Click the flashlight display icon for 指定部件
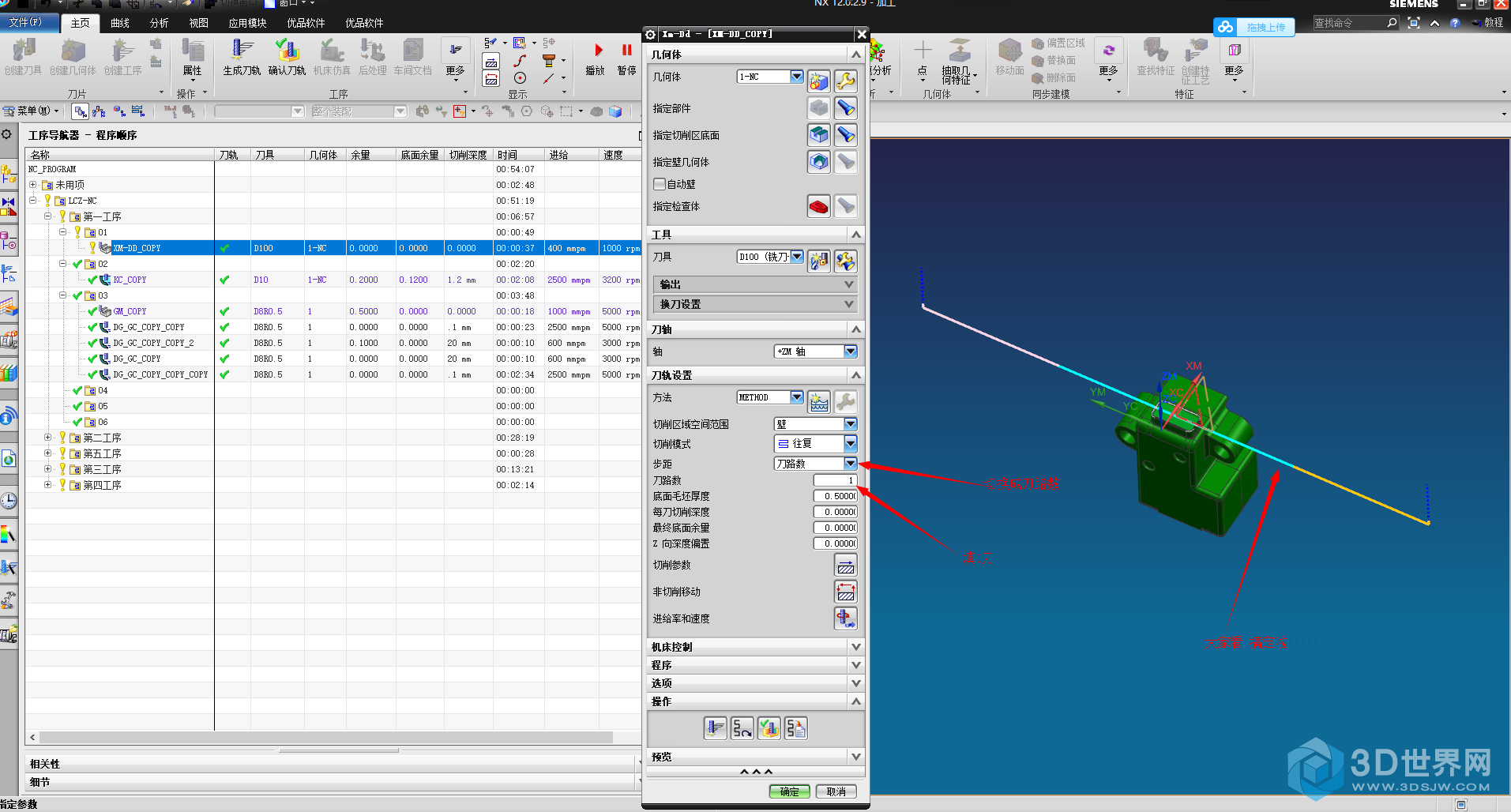The image size is (1511, 812). tap(846, 108)
